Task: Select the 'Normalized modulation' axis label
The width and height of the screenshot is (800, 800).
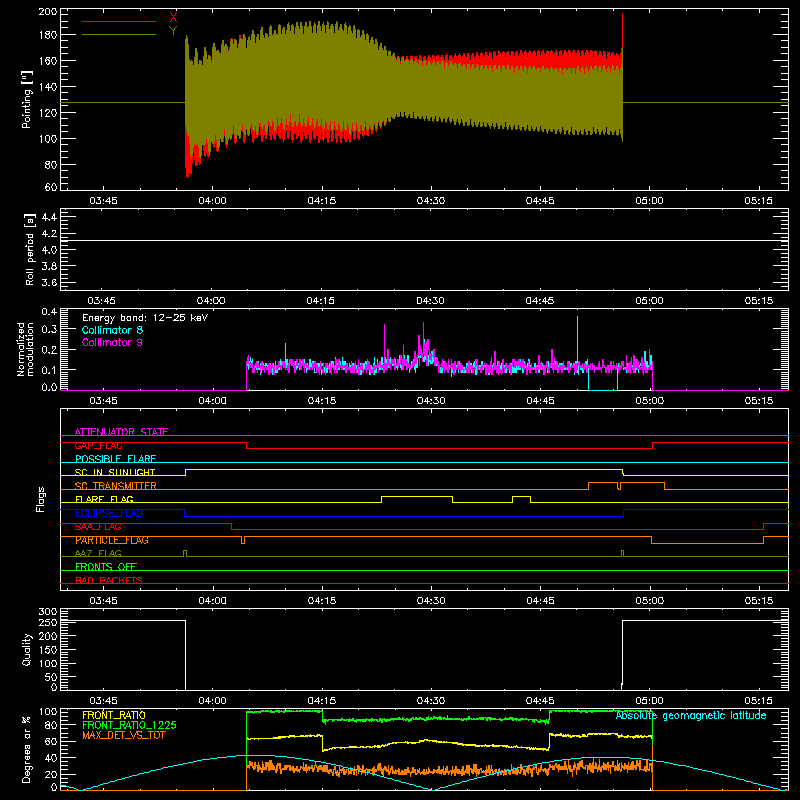Action: (x=25, y=349)
